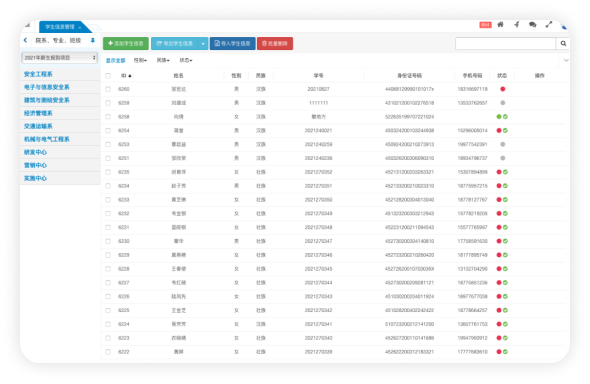Focus the search input field
The width and height of the screenshot is (590, 384).
pos(505,44)
